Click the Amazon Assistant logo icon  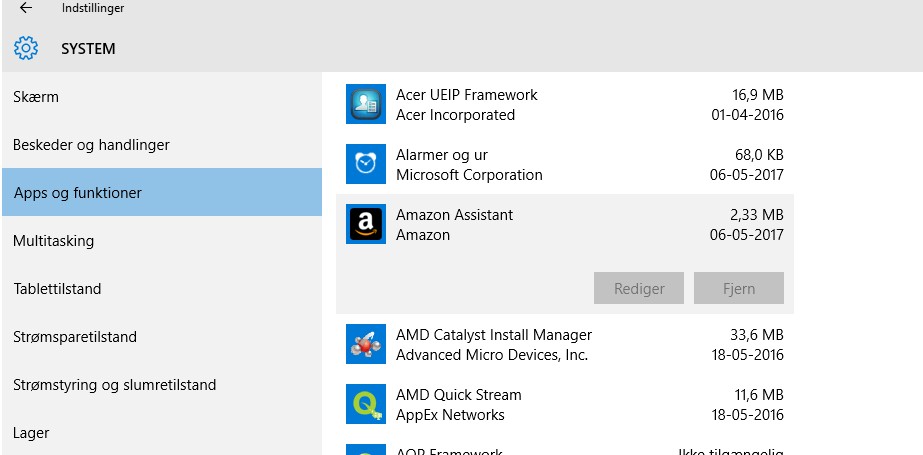pyautogui.click(x=366, y=224)
